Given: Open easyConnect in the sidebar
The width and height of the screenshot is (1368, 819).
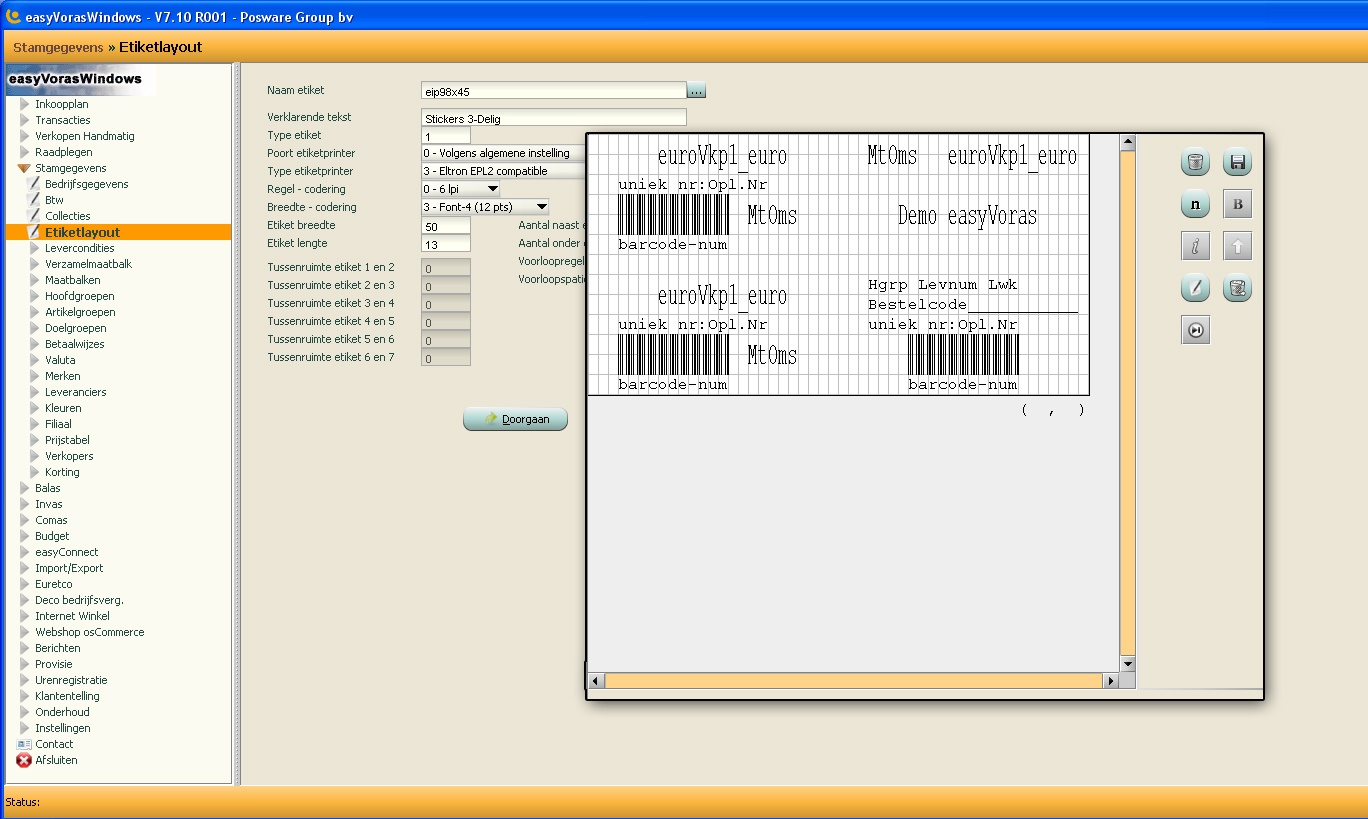Looking at the screenshot, I should click(66, 552).
